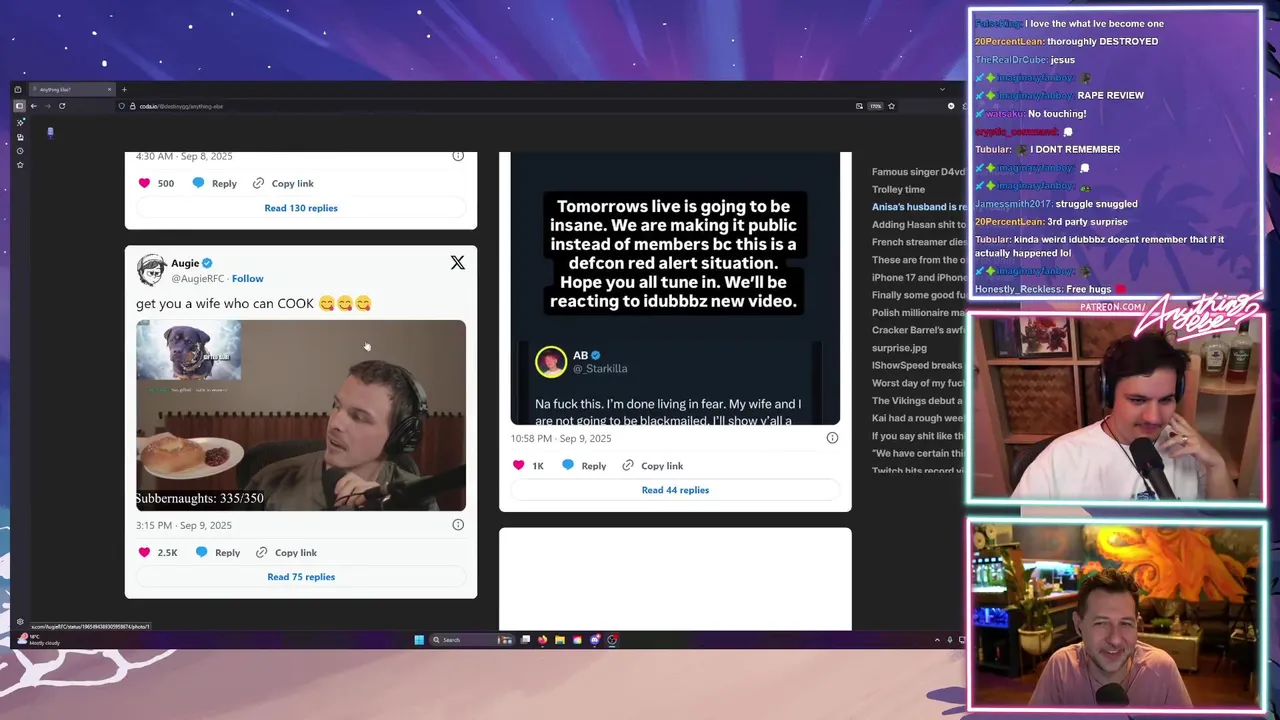Click 'French streamer dies' list item
This screenshot has height=720, width=1280.
(x=918, y=242)
